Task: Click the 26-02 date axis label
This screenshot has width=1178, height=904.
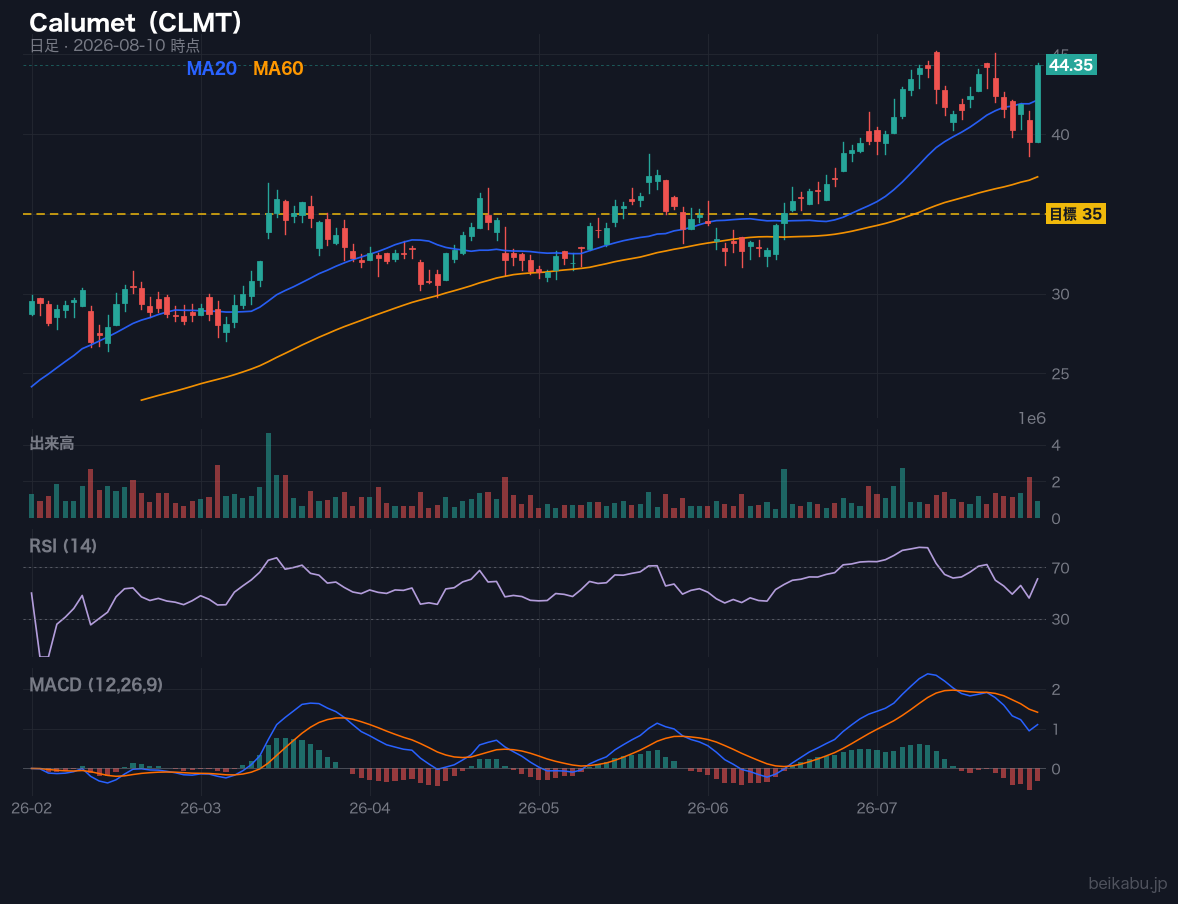Action: [x=32, y=809]
